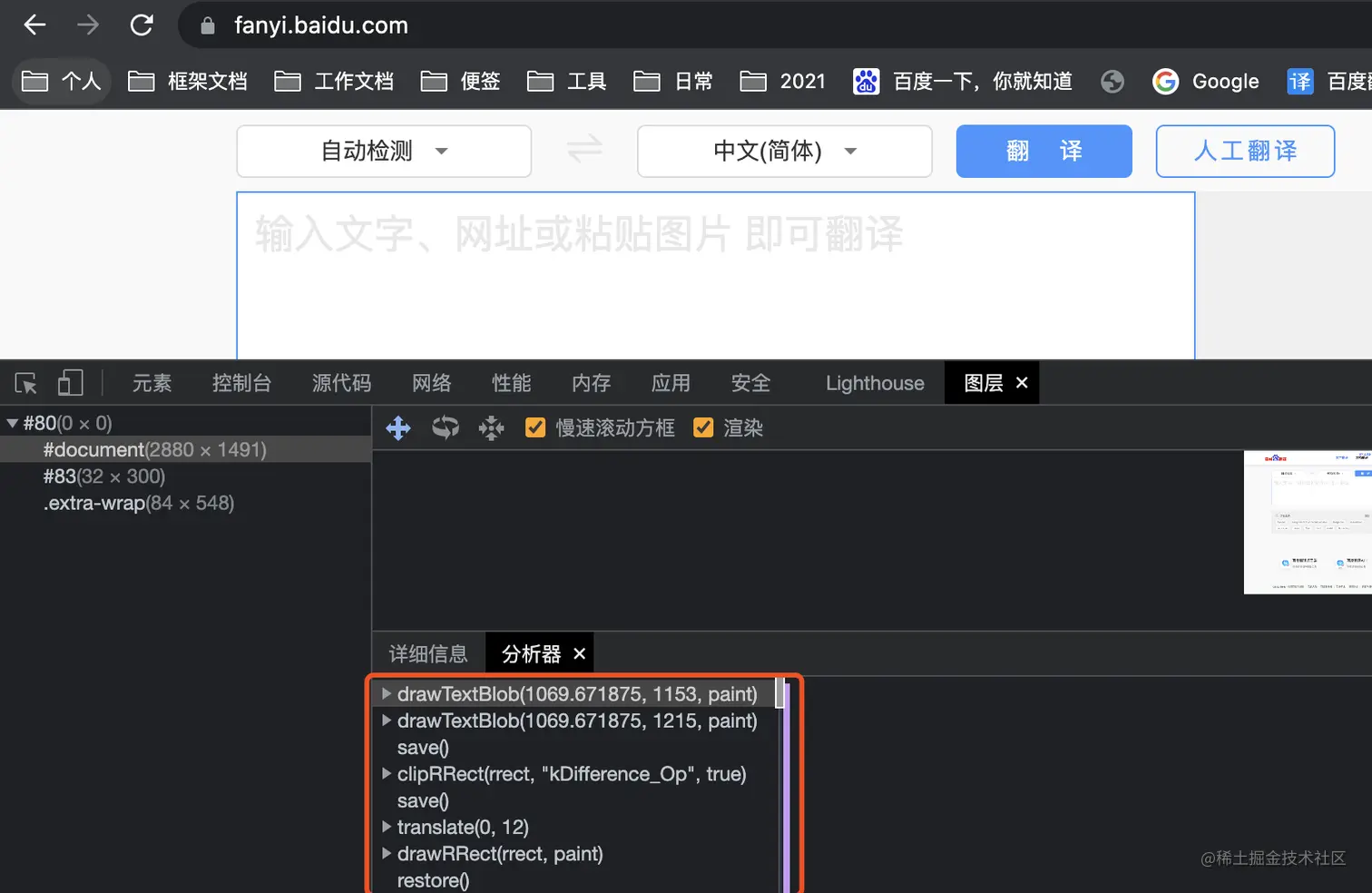1372x893 pixels.
Task: Click the 人工翻译 button
Action: tap(1244, 151)
